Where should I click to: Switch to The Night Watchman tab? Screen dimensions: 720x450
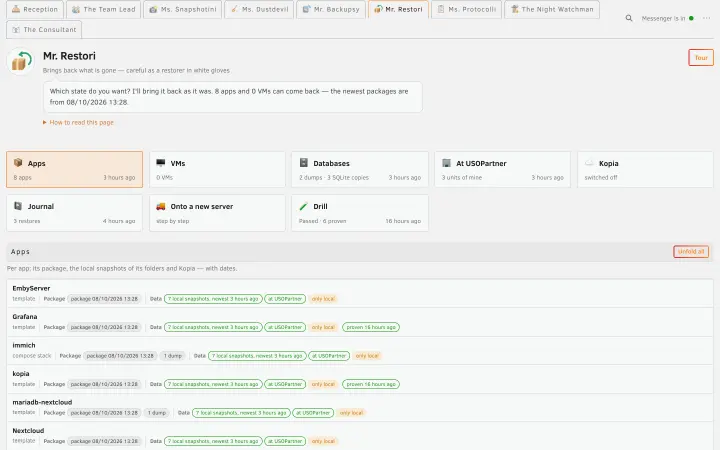[552, 9]
